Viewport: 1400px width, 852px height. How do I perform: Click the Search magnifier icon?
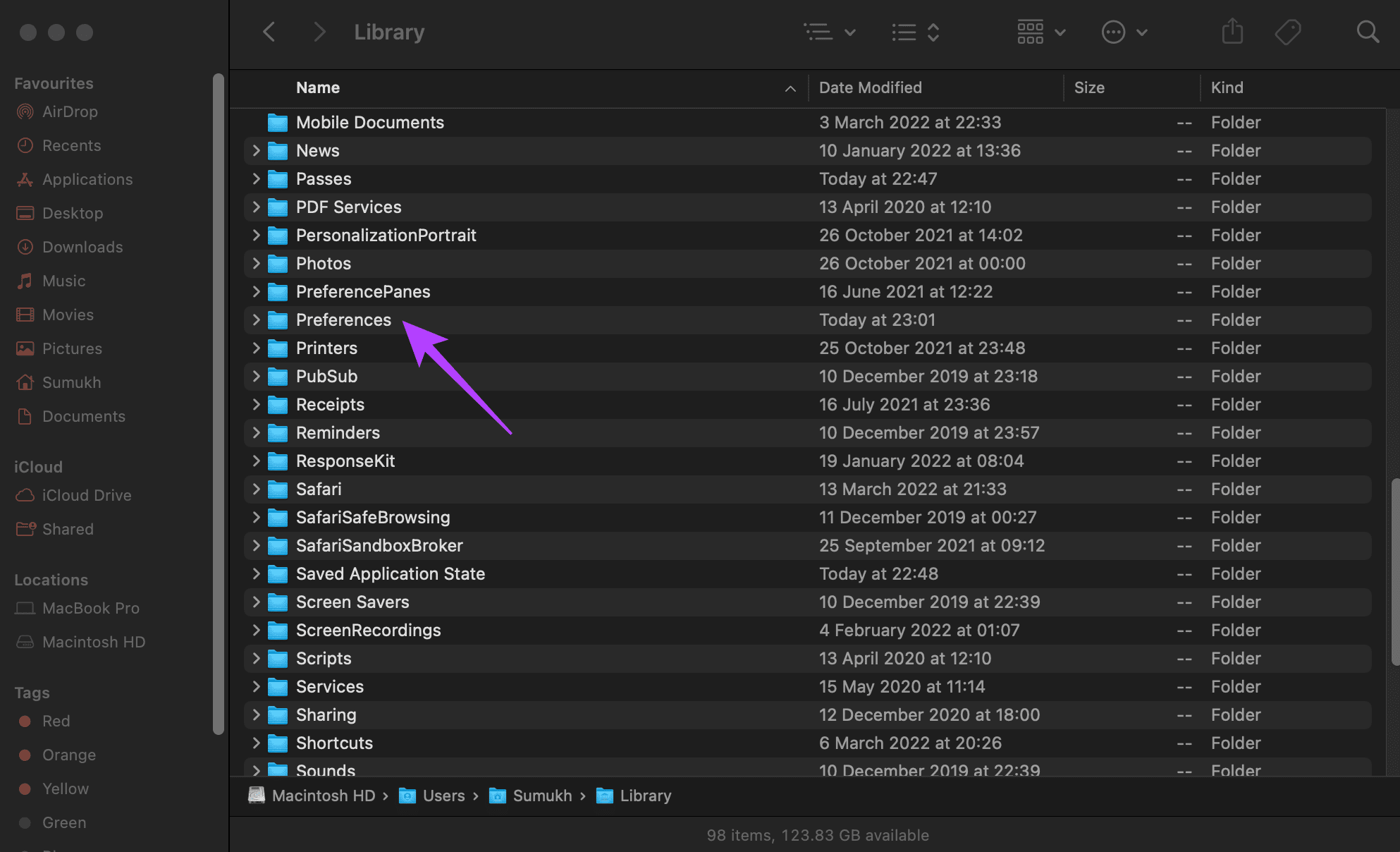1368,32
